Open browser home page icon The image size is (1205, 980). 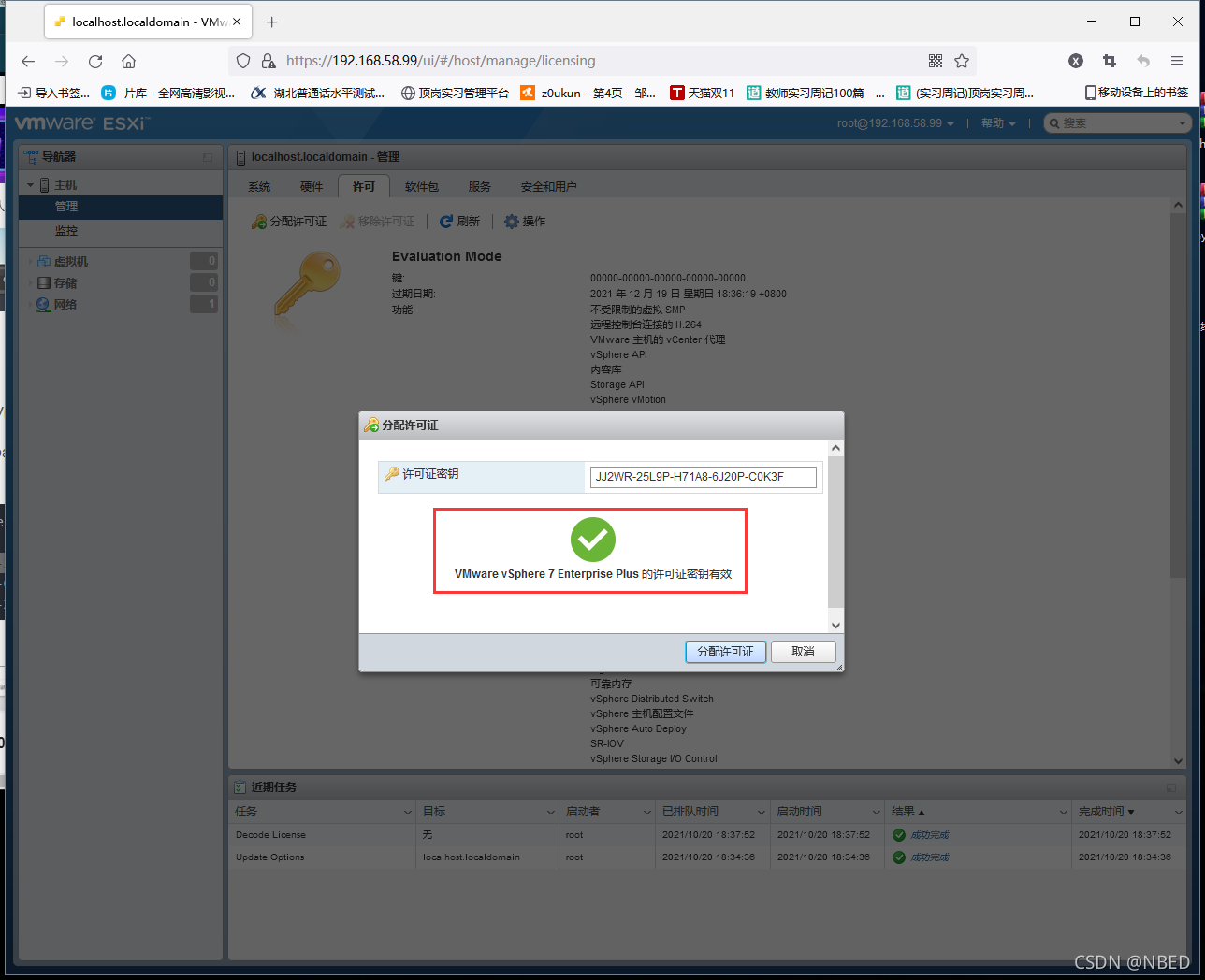point(129,61)
